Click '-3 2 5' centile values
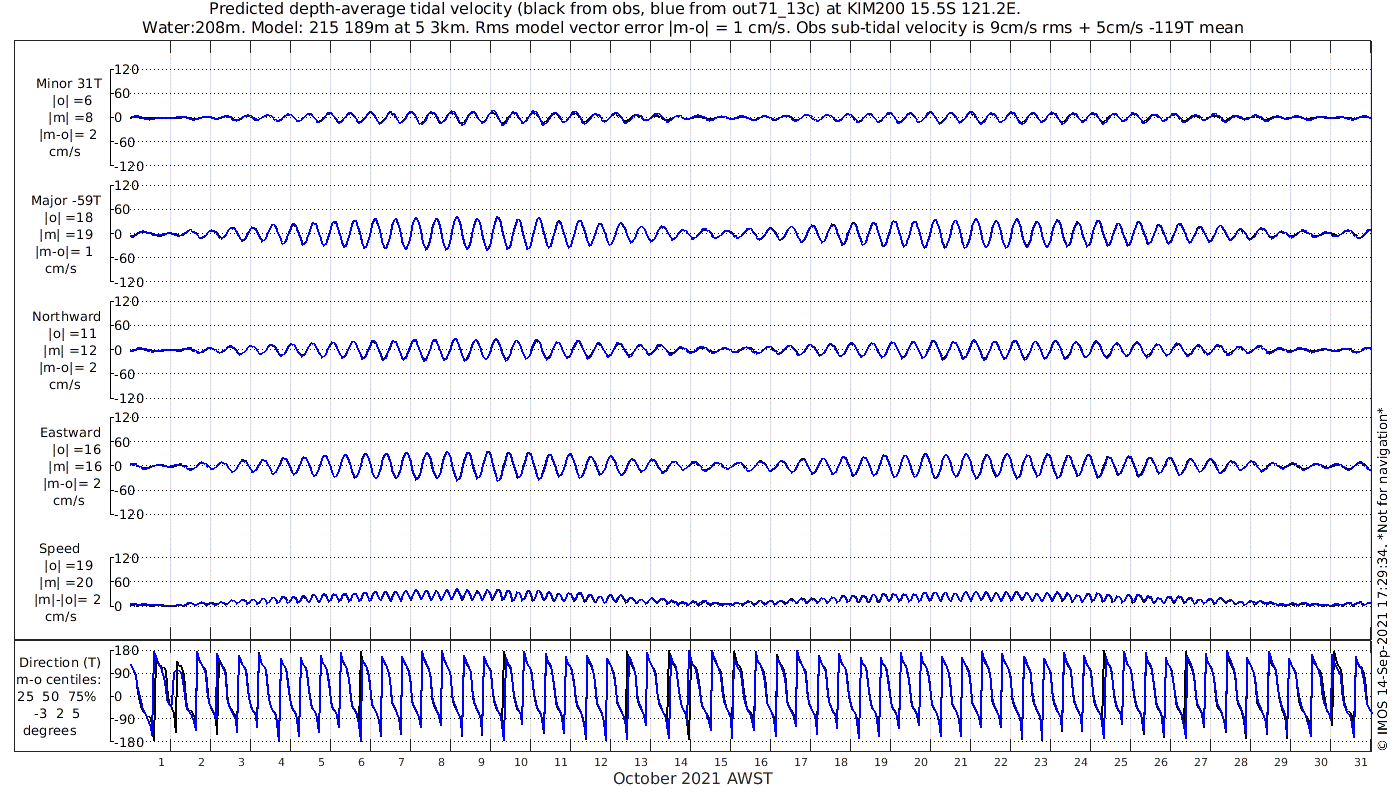 pos(58,713)
